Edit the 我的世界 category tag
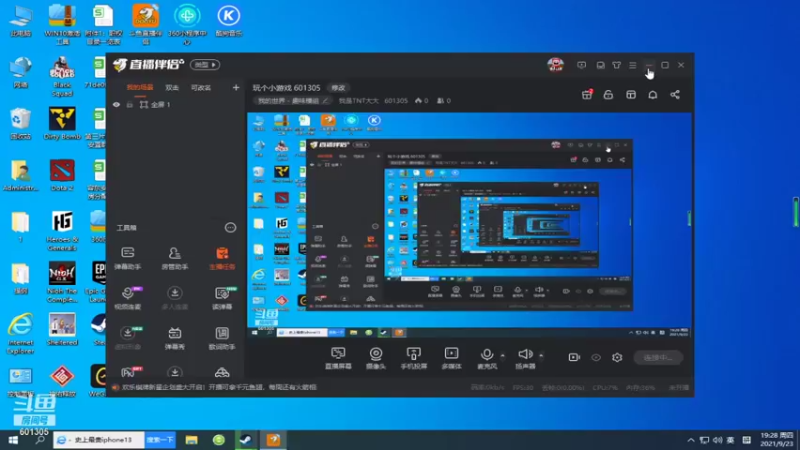This screenshot has height=450, width=800. click(x=293, y=101)
